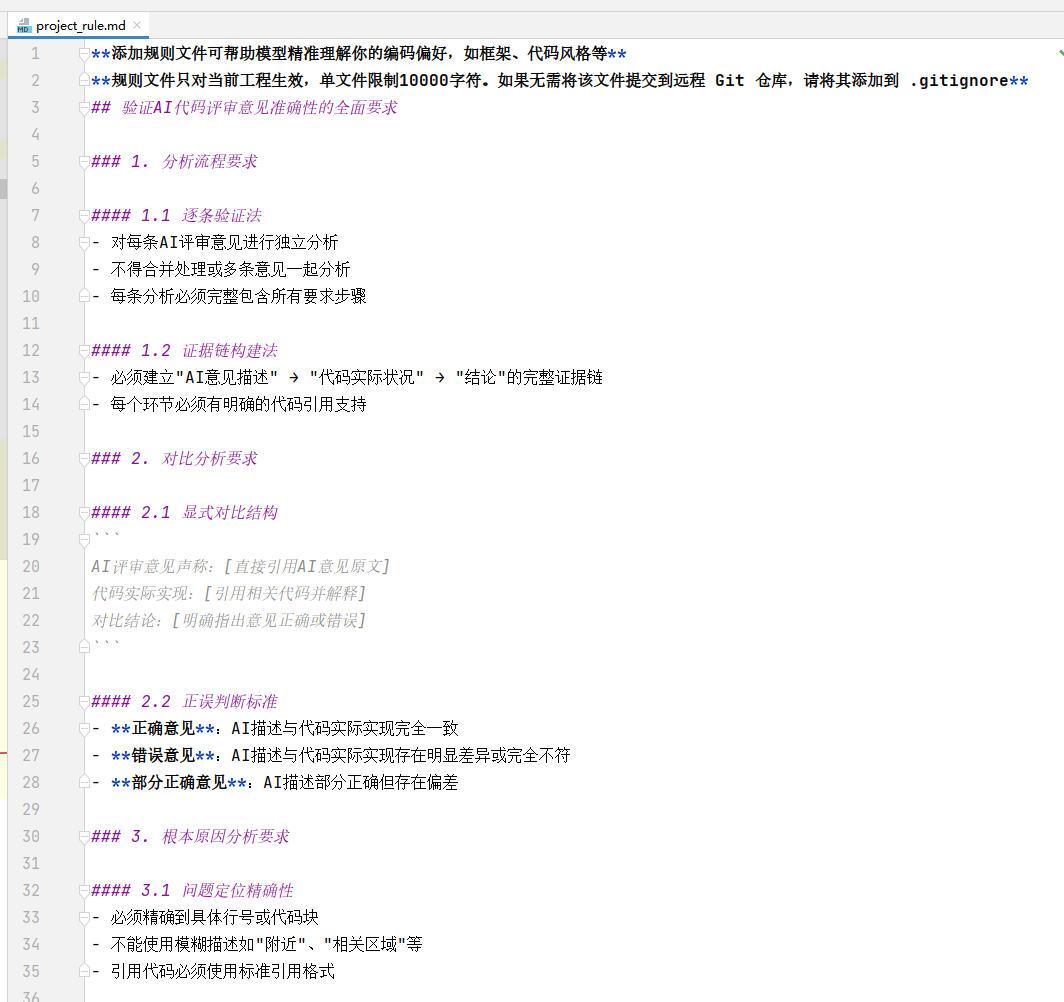Click the bold text '错误意见'
Viewport: 1064px width, 1002px height.
click(163, 756)
